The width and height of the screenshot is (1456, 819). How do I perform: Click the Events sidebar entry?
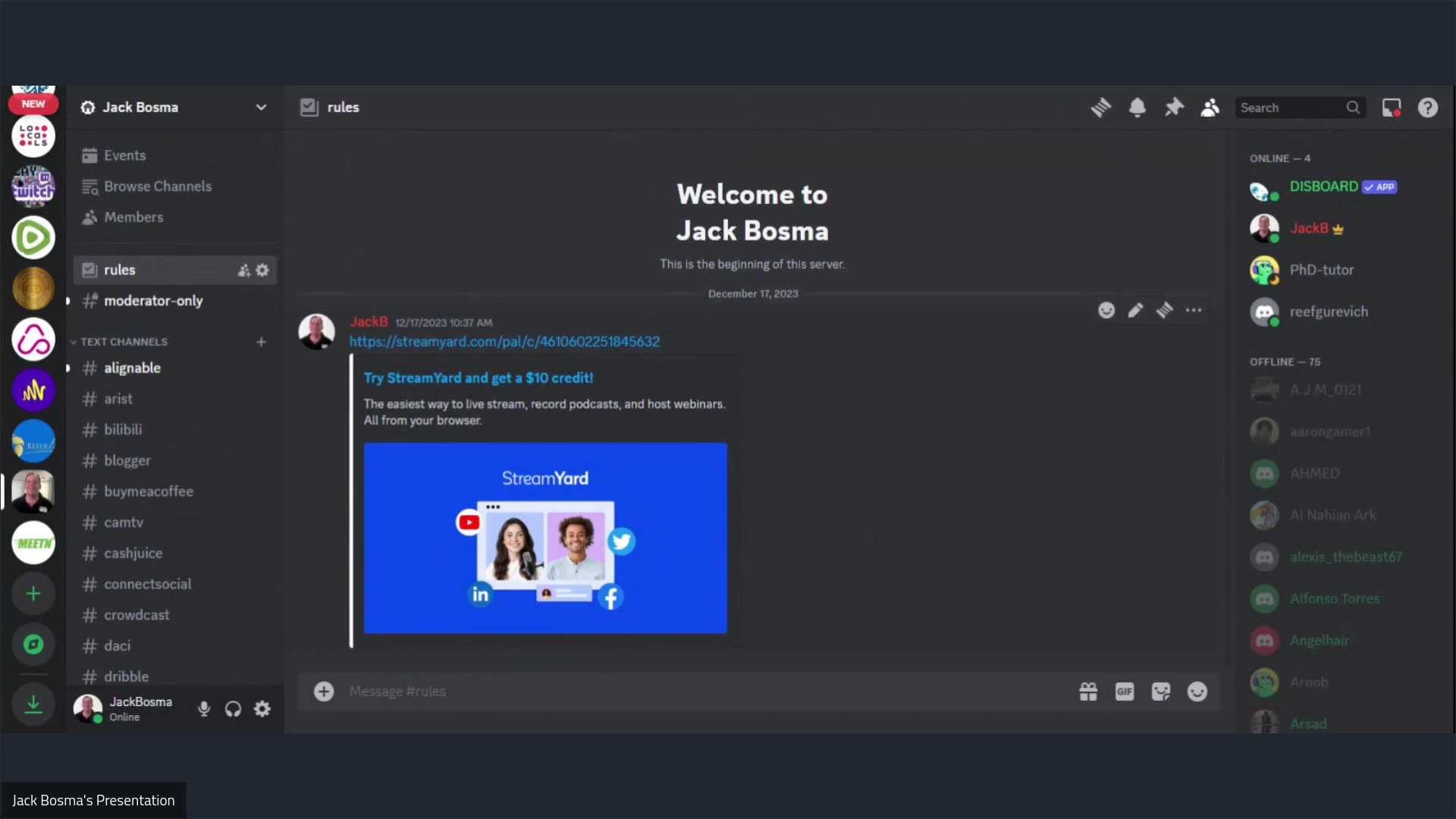click(125, 155)
